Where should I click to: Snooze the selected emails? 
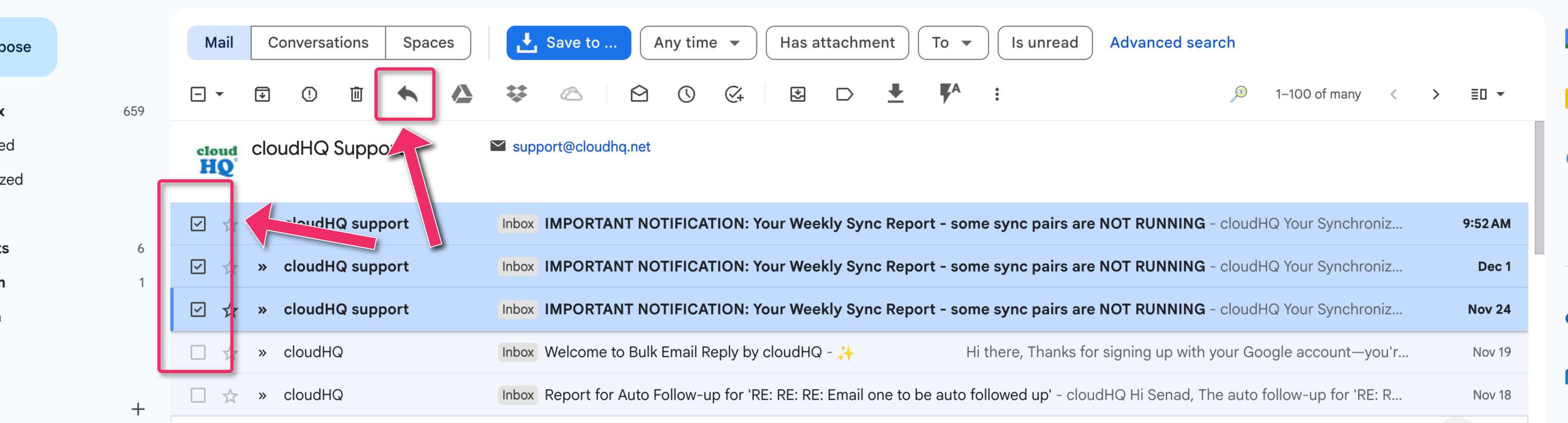point(686,94)
